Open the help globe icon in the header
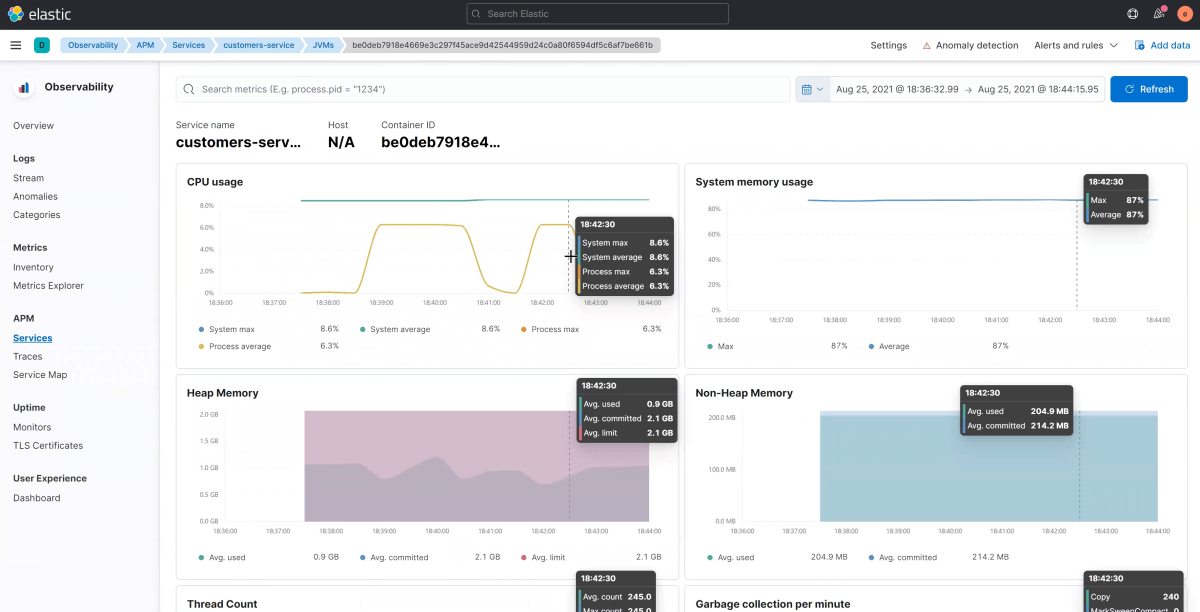The width and height of the screenshot is (1200, 612). (1132, 13)
